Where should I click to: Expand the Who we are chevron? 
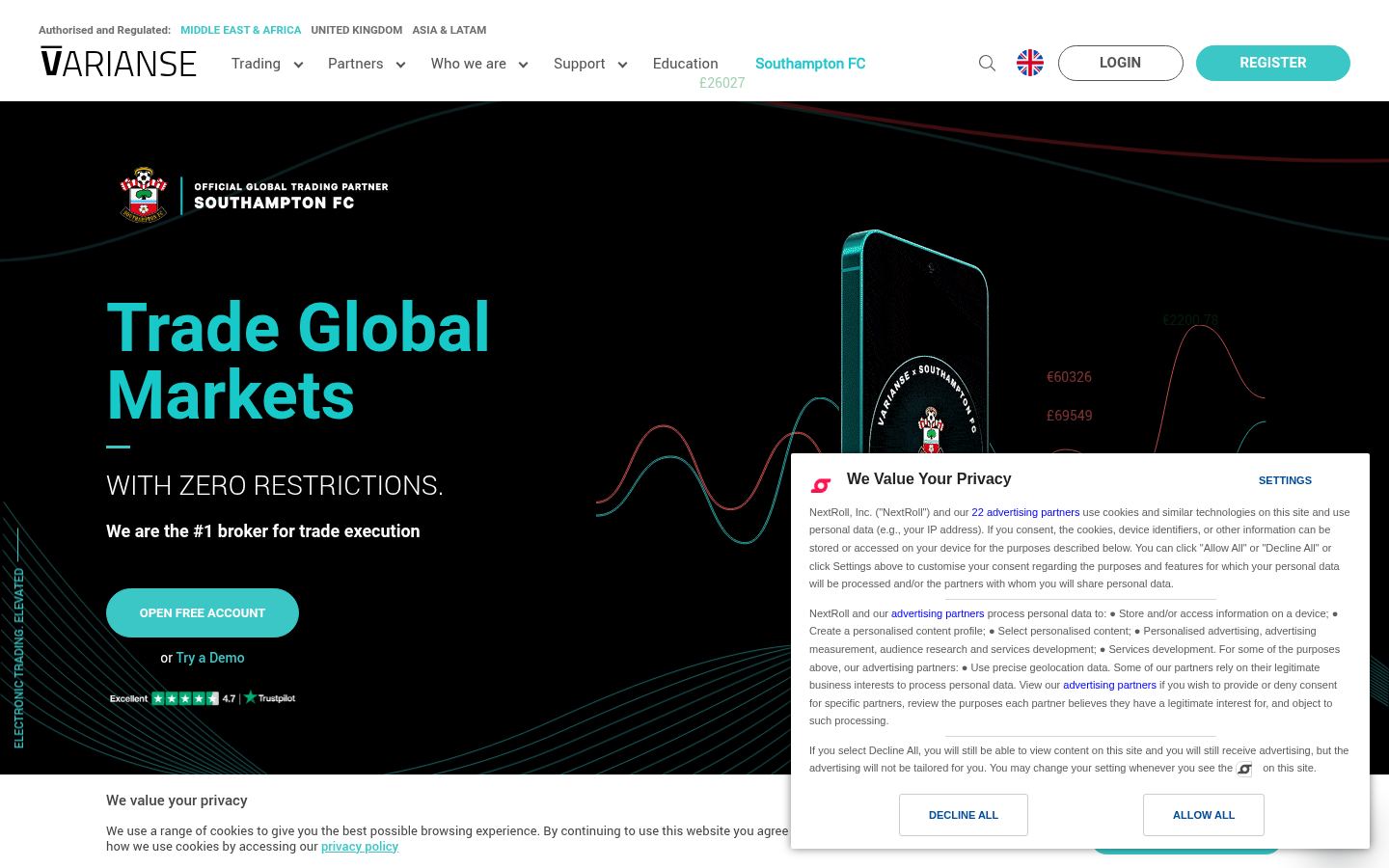tap(523, 65)
